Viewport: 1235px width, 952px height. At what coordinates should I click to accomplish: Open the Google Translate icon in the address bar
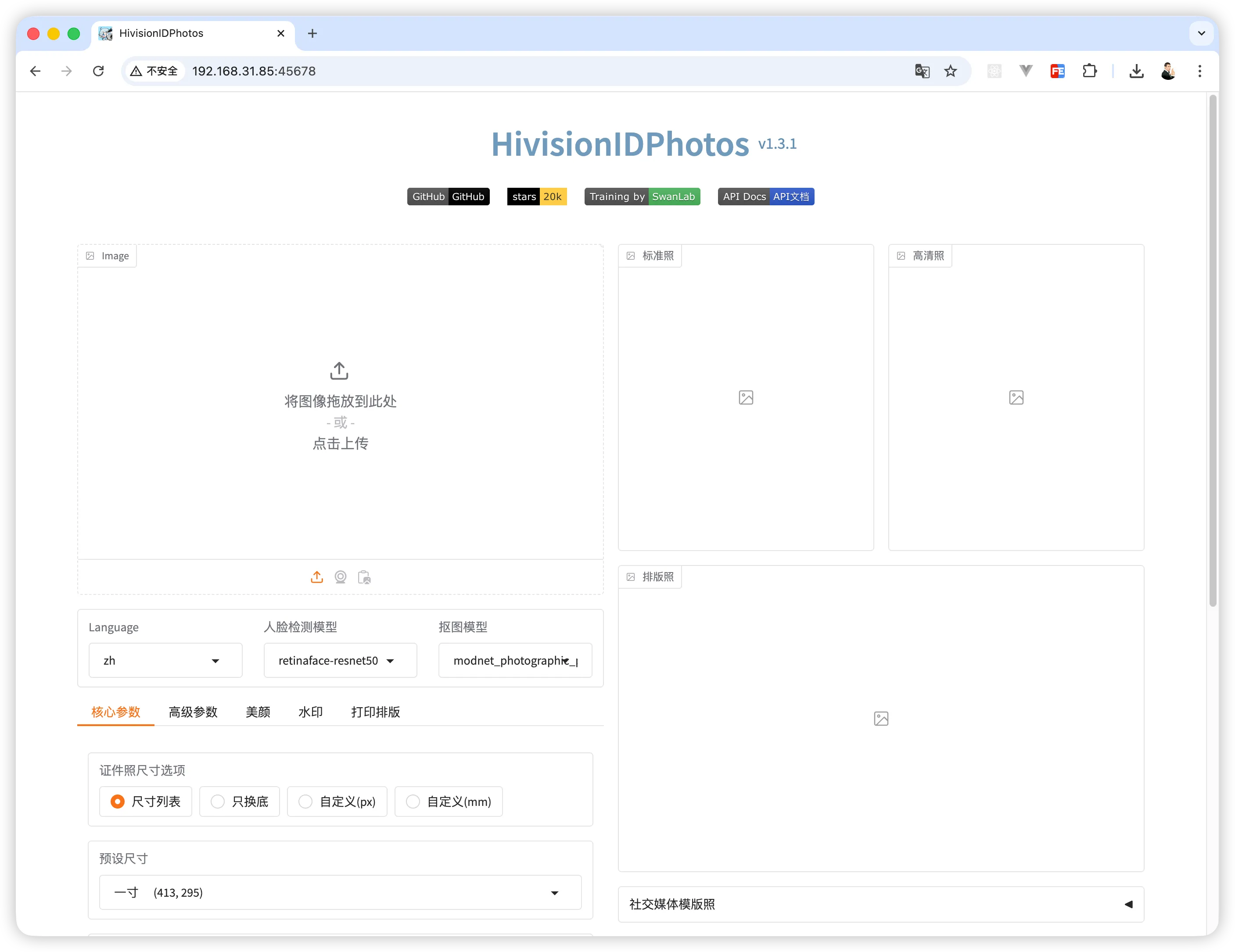pos(922,71)
